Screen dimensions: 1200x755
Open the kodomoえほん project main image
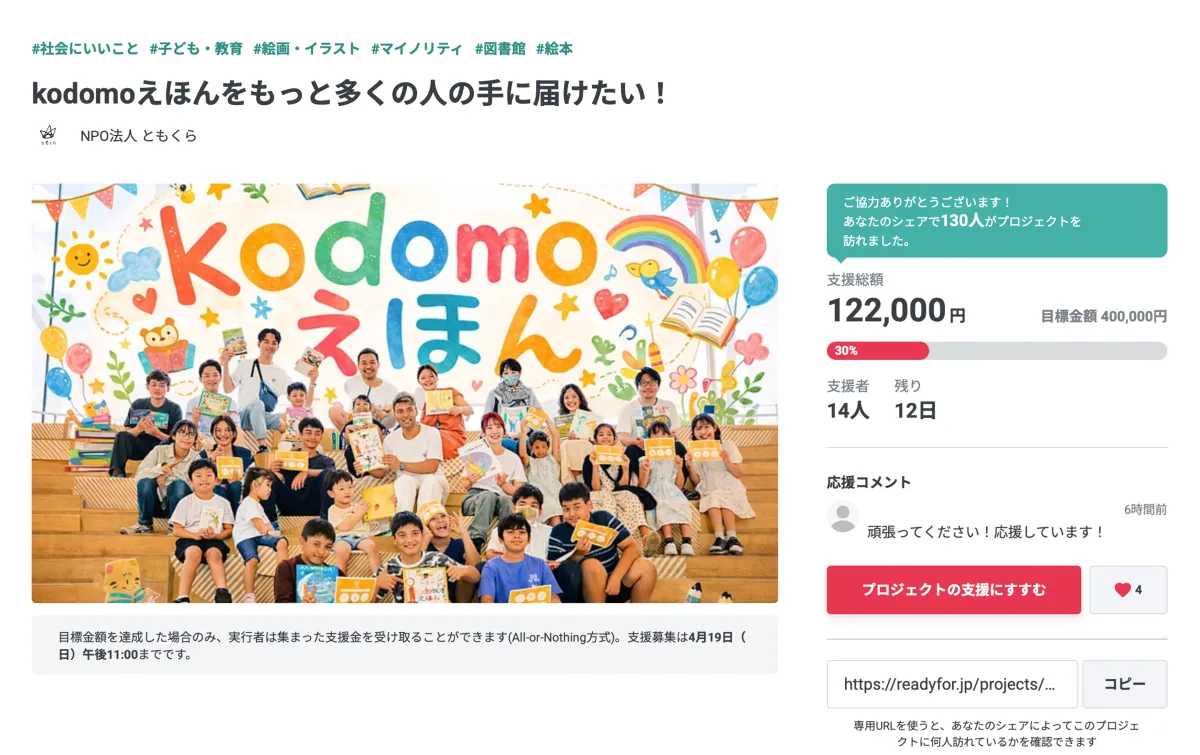pyautogui.click(x=404, y=393)
